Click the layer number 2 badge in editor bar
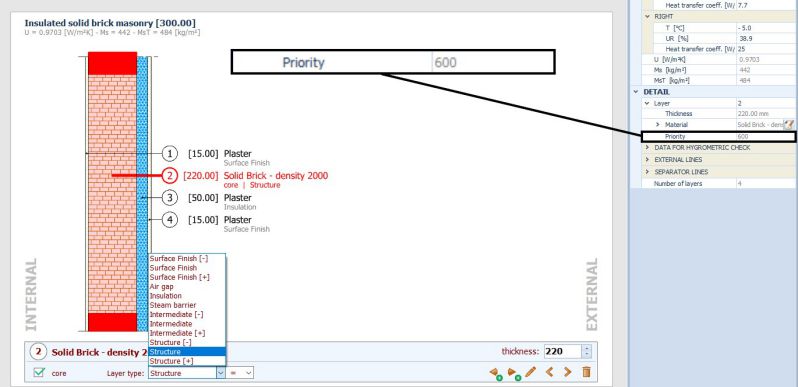The image size is (798, 387). coord(38,352)
